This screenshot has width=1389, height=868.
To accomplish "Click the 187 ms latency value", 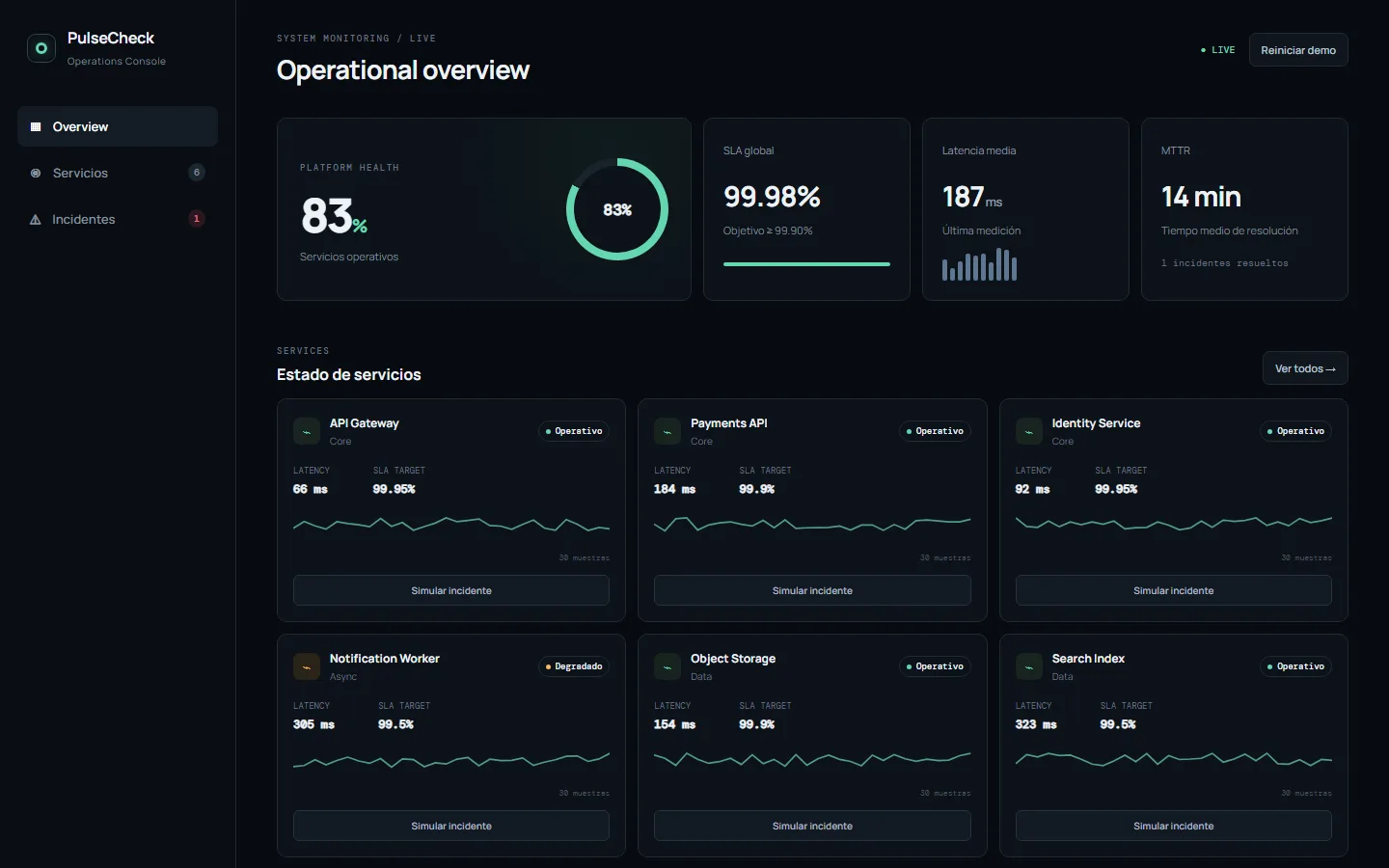I will pyautogui.click(x=972, y=197).
